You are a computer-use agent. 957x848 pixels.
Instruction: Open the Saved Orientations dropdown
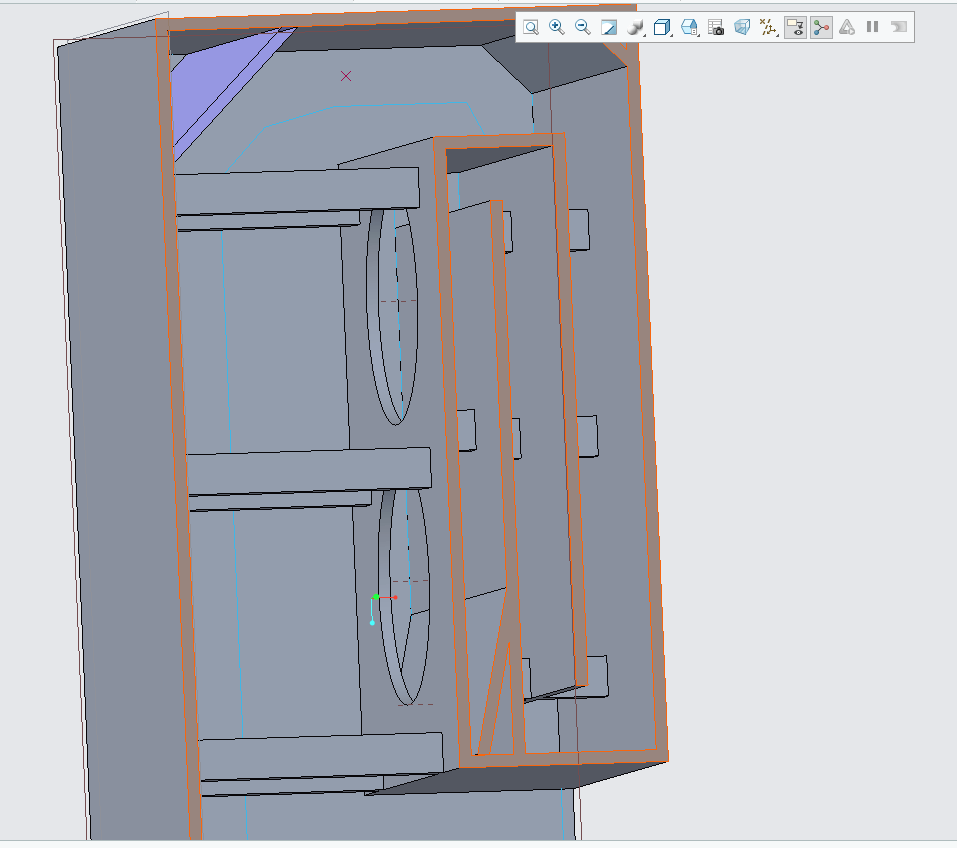pyautogui.click(x=689, y=27)
